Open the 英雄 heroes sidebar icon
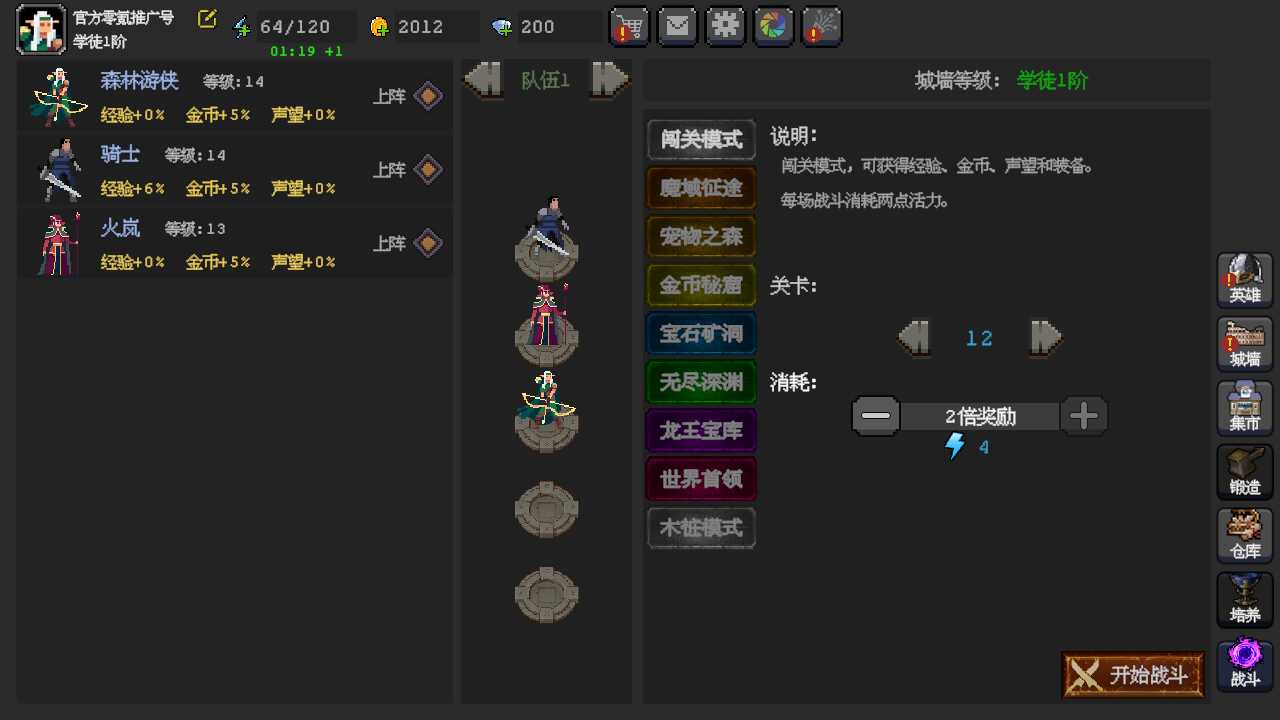The image size is (1280, 720). [1245, 280]
